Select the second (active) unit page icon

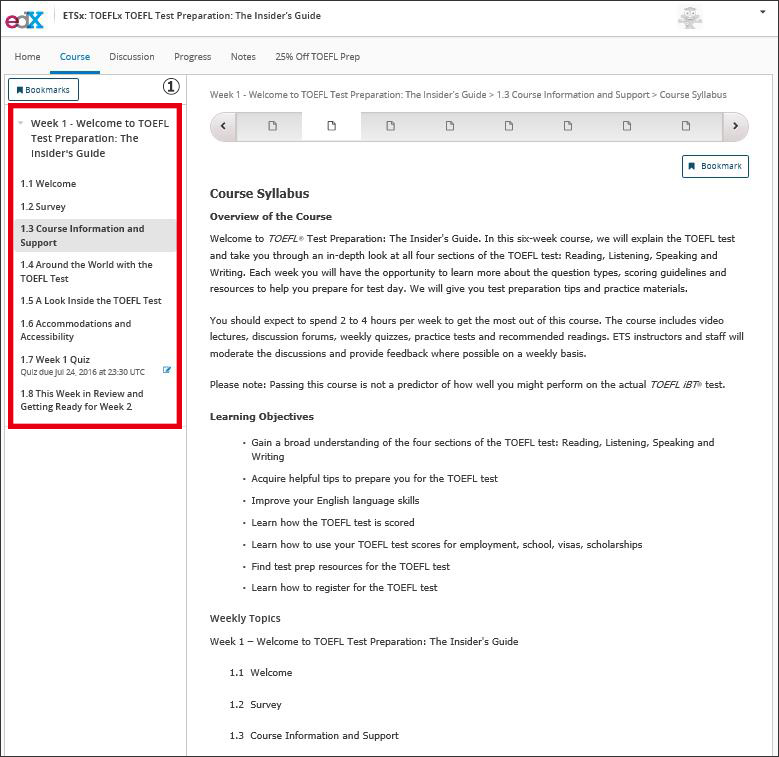(x=331, y=126)
